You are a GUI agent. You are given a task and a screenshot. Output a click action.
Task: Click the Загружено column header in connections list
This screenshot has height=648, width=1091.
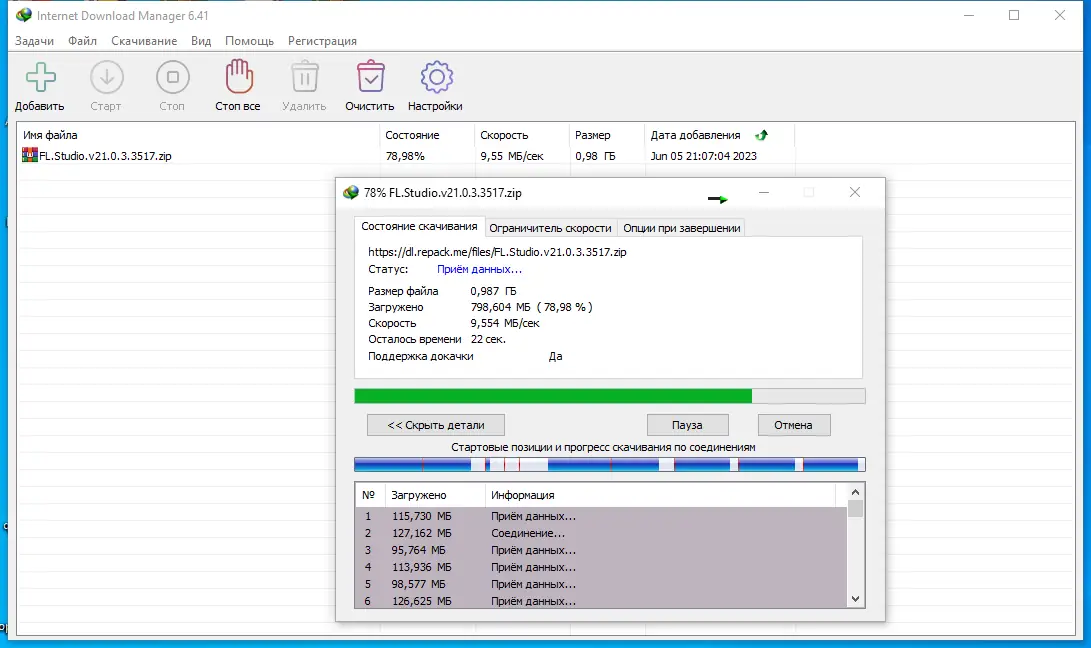[434, 495]
